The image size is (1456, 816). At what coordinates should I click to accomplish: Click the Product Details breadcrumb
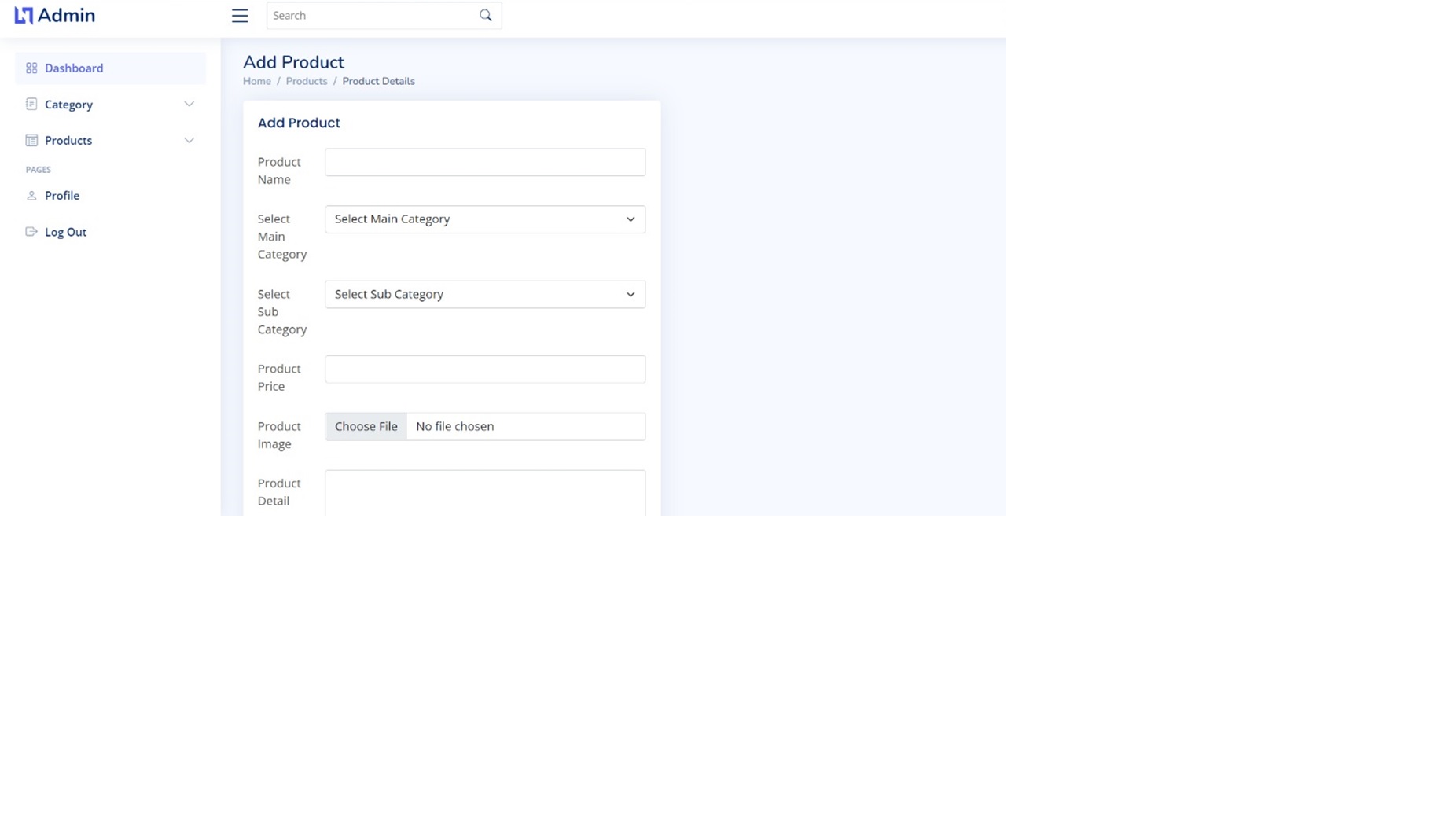(378, 81)
